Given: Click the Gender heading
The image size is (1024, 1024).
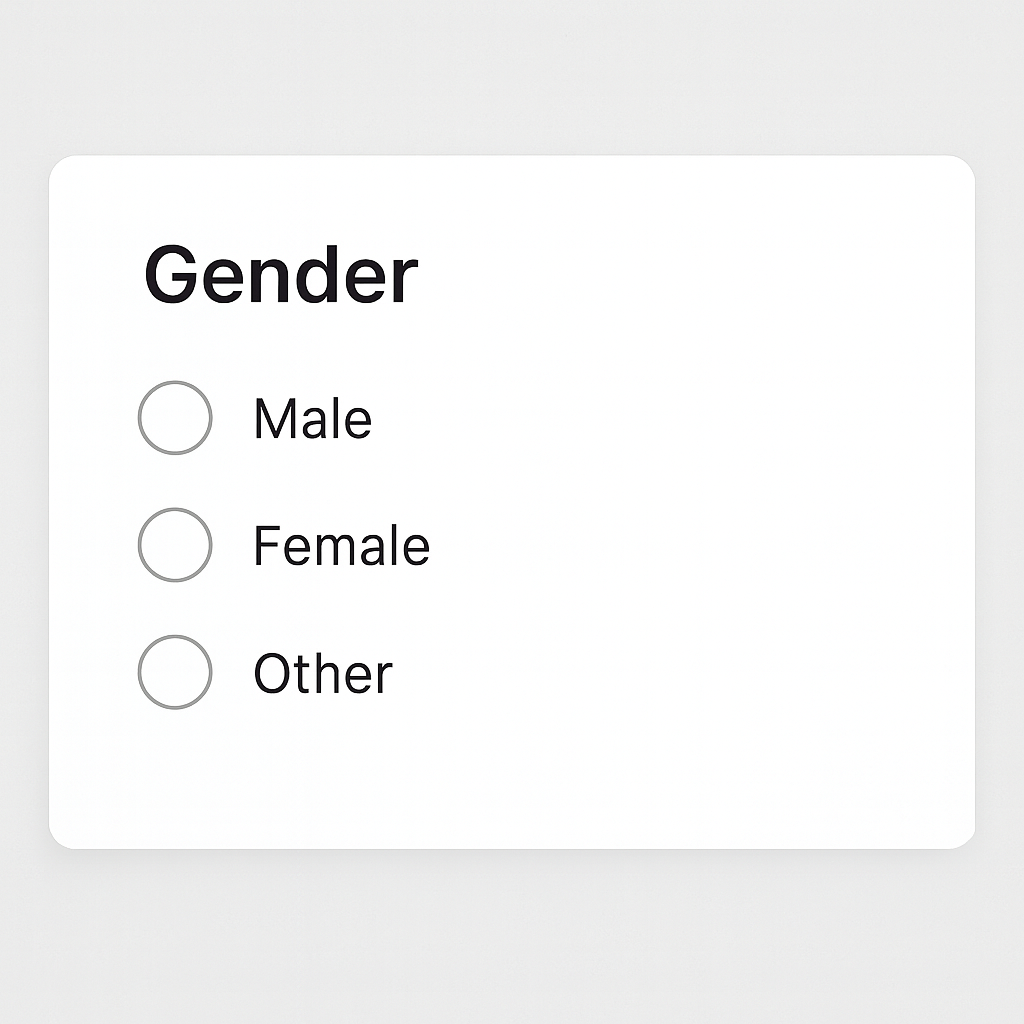Looking at the screenshot, I should coord(281,276).
